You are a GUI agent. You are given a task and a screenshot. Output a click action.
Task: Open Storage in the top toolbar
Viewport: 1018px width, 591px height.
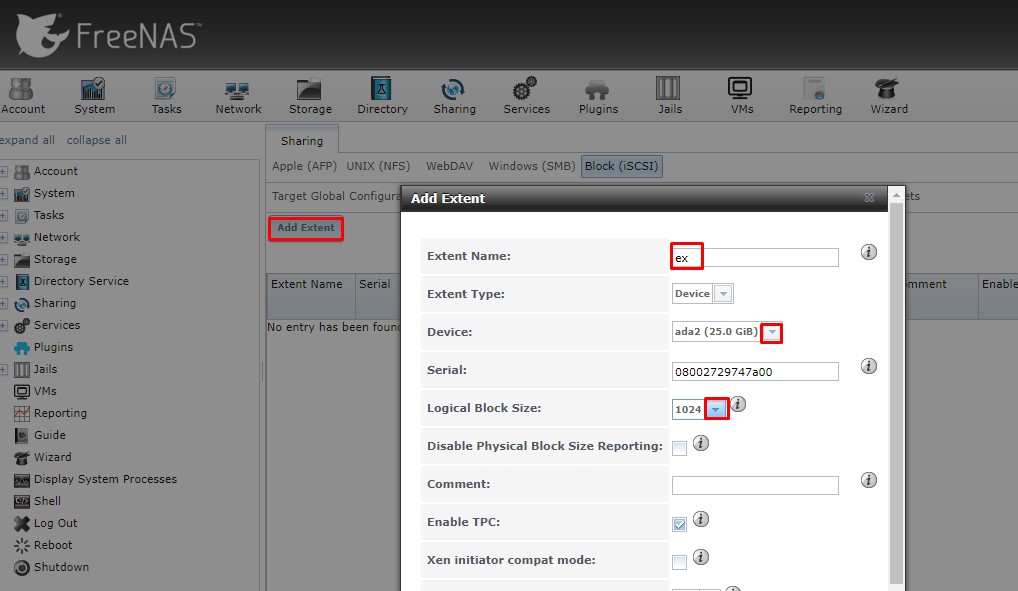coord(310,96)
